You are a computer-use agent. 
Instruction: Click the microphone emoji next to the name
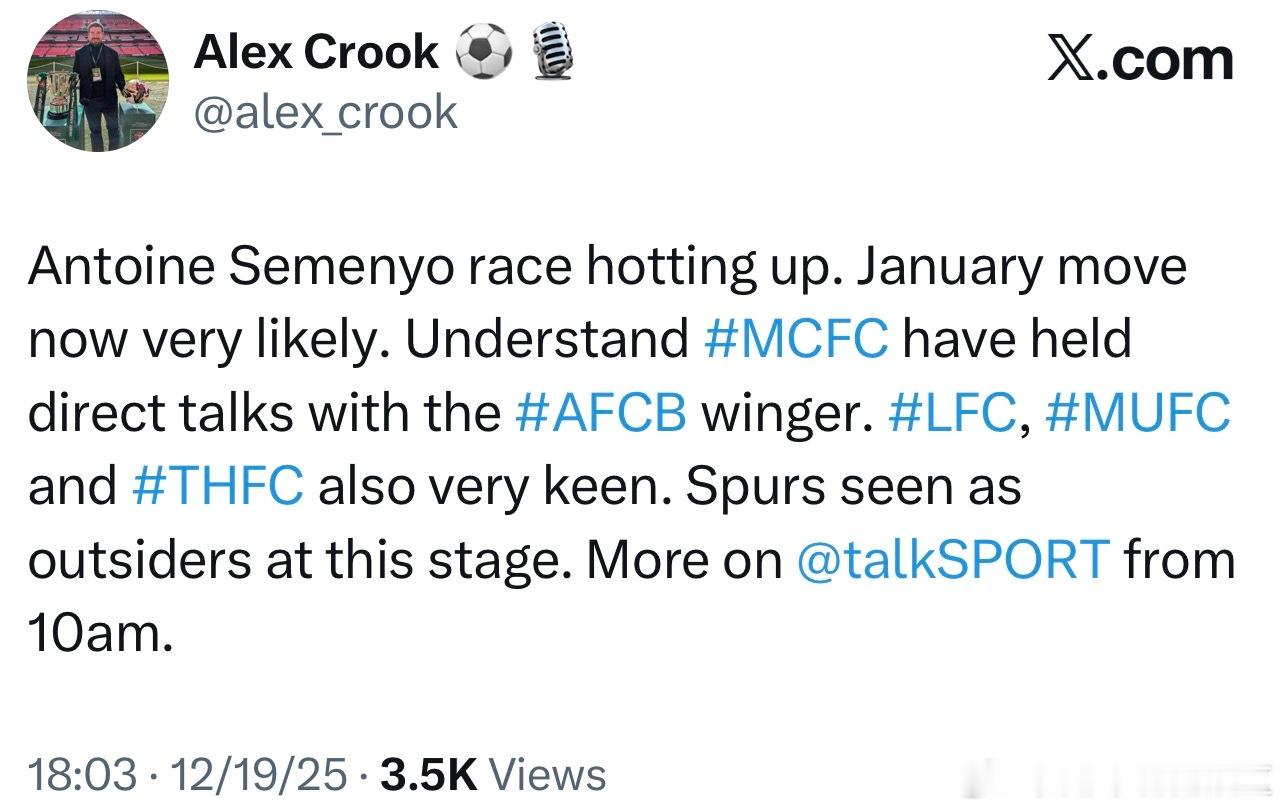(548, 51)
